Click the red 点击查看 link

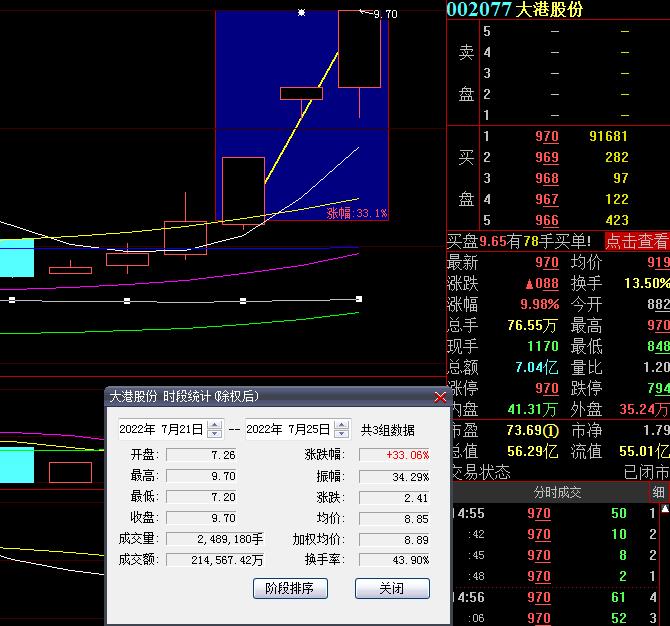tap(637, 241)
